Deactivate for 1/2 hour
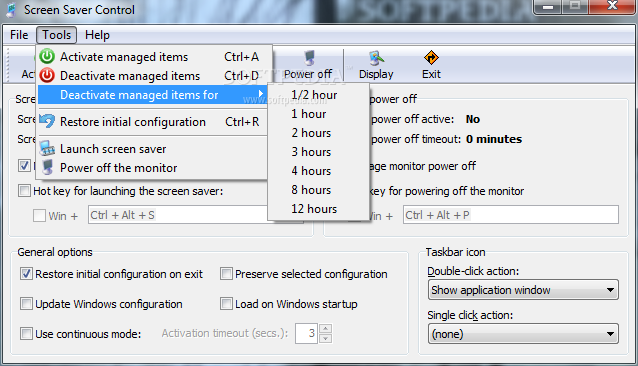638x366 pixels. (x=319, y=95)
